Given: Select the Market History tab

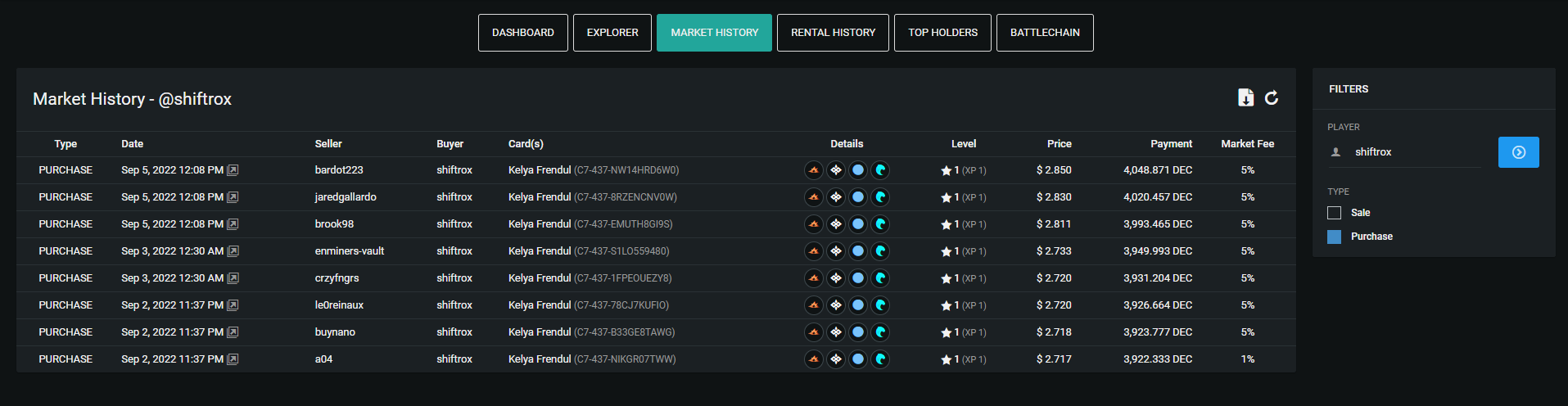Looking at the screenshot, I should click(714, 33).
